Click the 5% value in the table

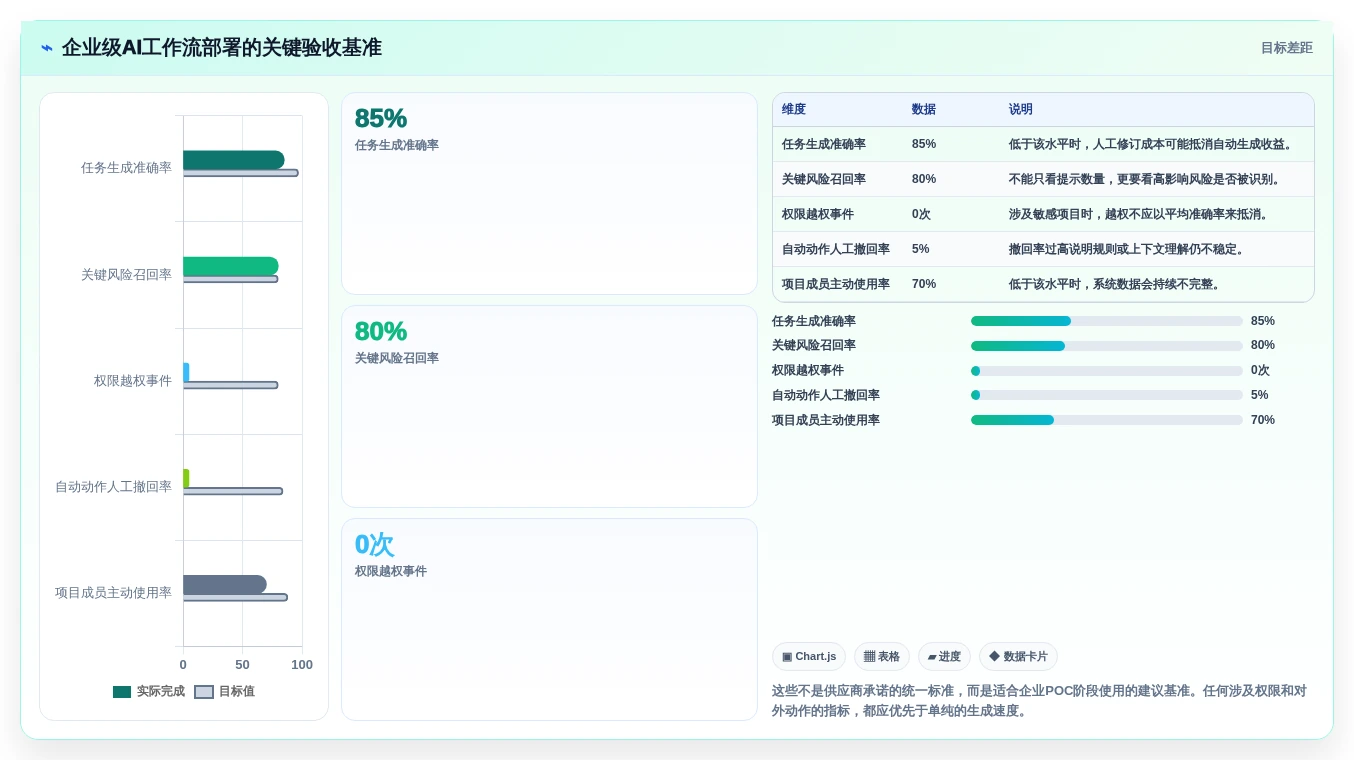tap(921, 249)
